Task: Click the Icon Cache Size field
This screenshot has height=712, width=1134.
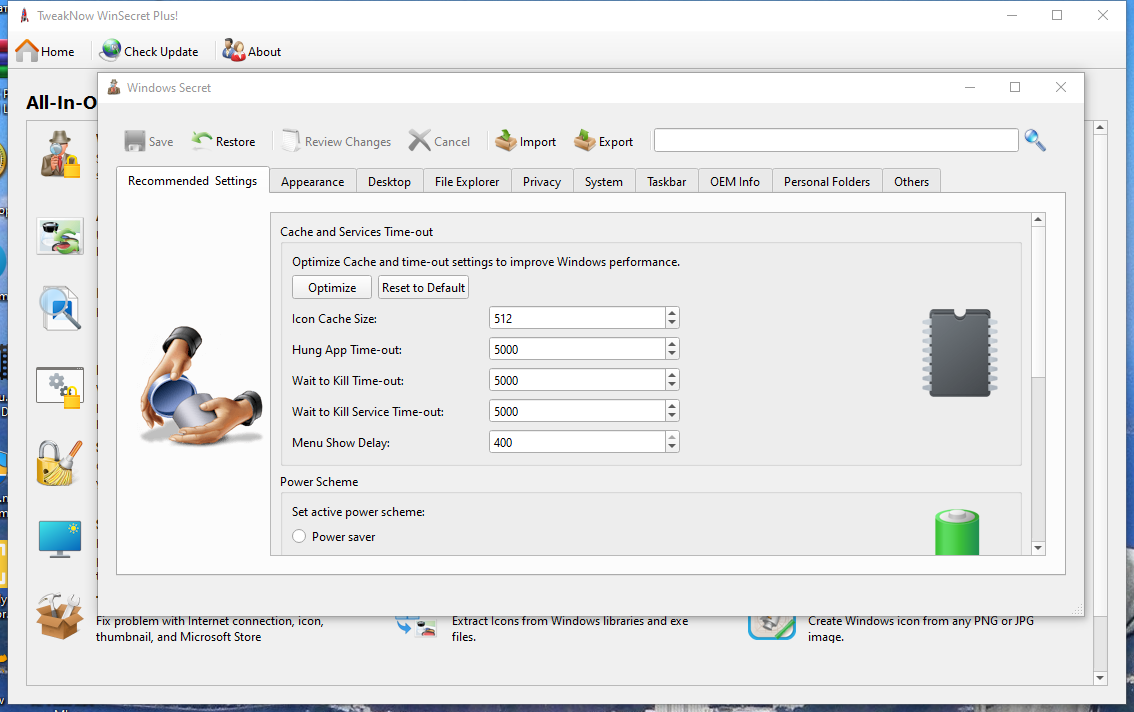Action: coord(577,318)
